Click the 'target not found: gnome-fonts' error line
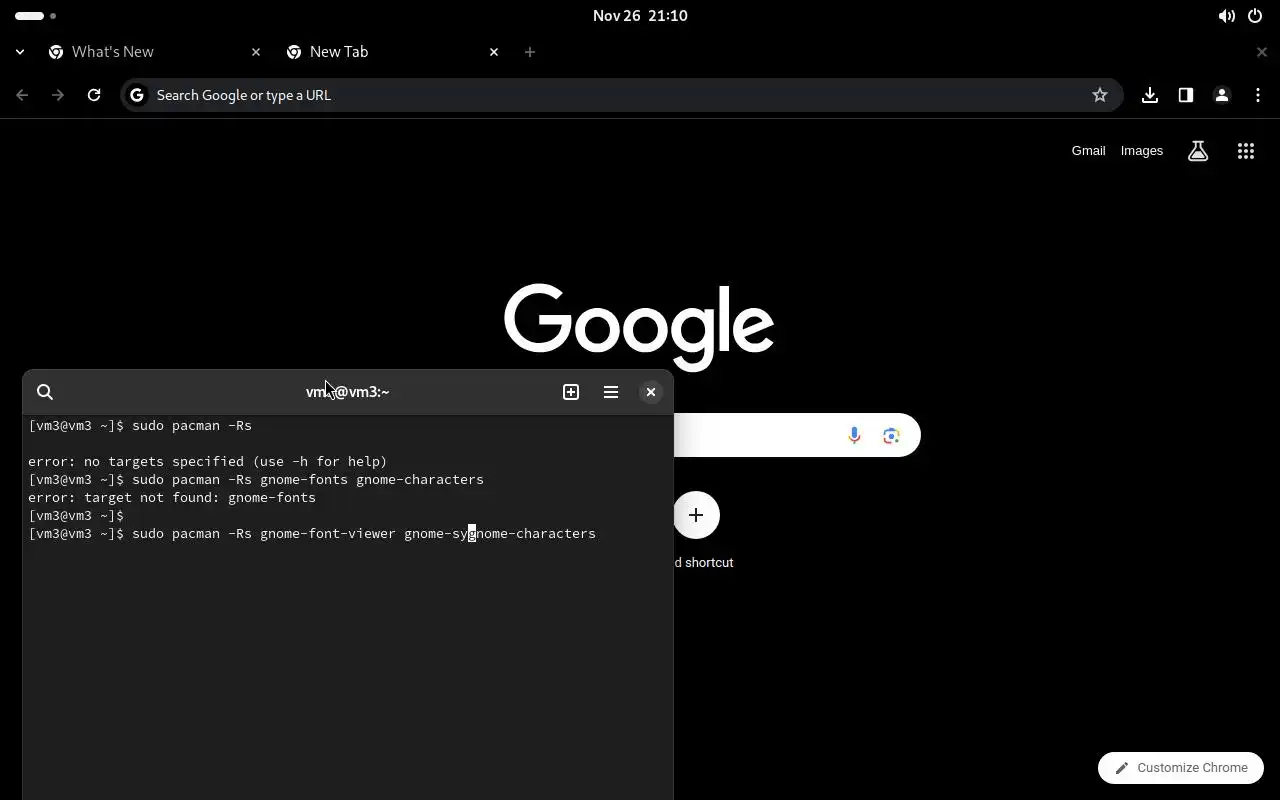This screenshot has width=1280, height=800. [172, 497]
